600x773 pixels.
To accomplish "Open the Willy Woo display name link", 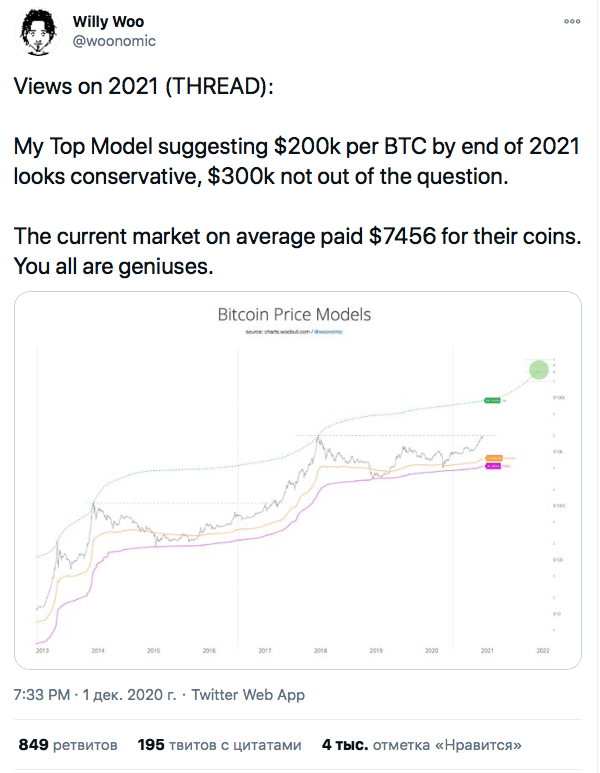I will (108, 21).
